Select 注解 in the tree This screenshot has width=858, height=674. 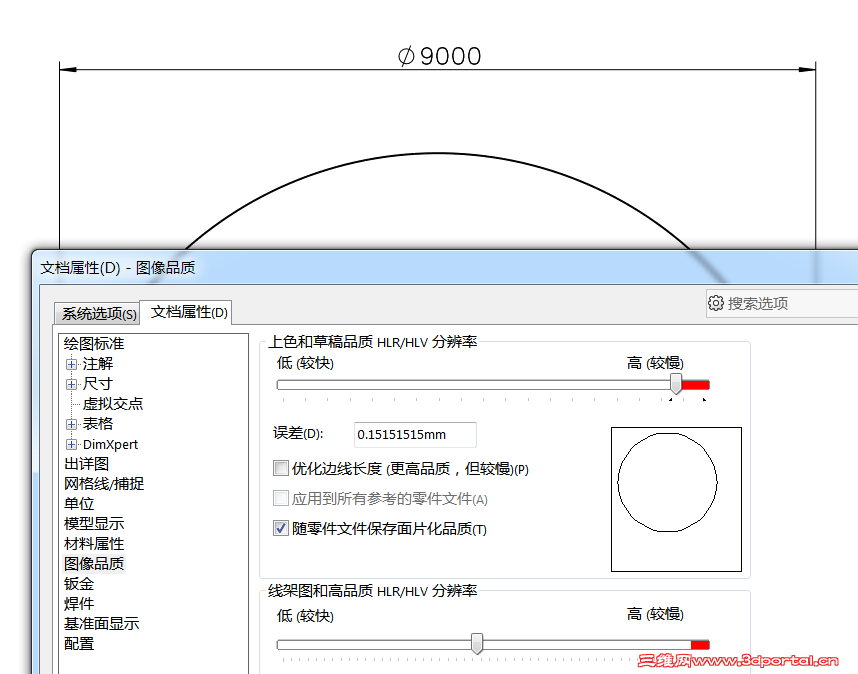click(98, 364)
